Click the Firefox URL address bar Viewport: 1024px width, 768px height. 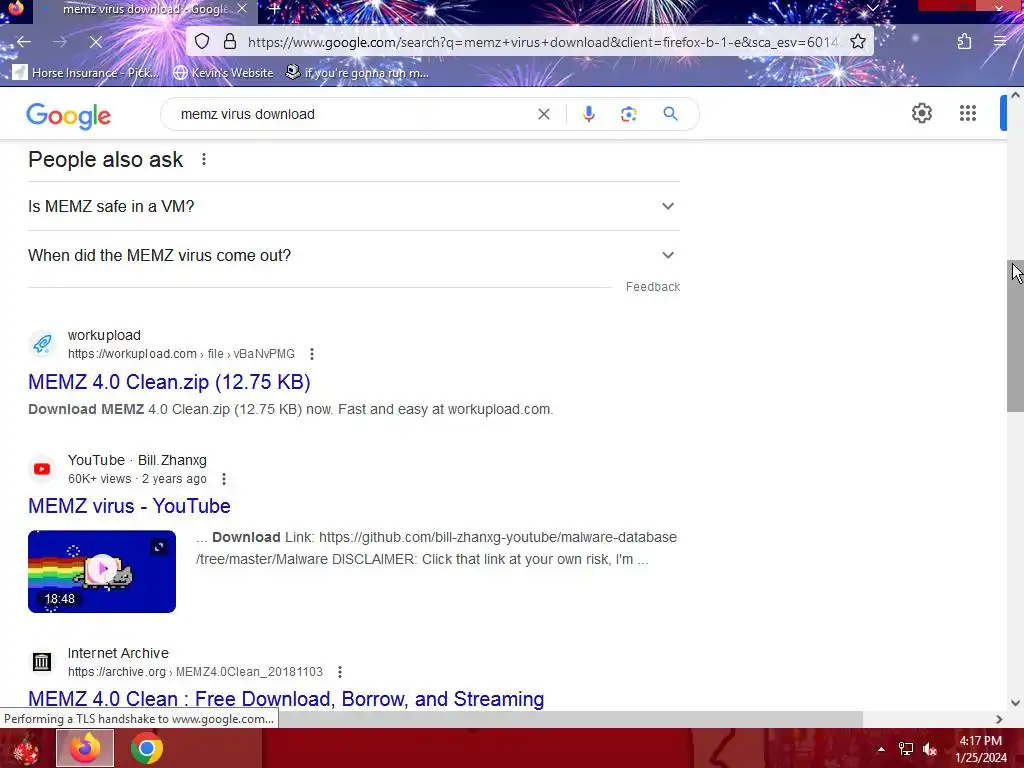pos(542,42)
